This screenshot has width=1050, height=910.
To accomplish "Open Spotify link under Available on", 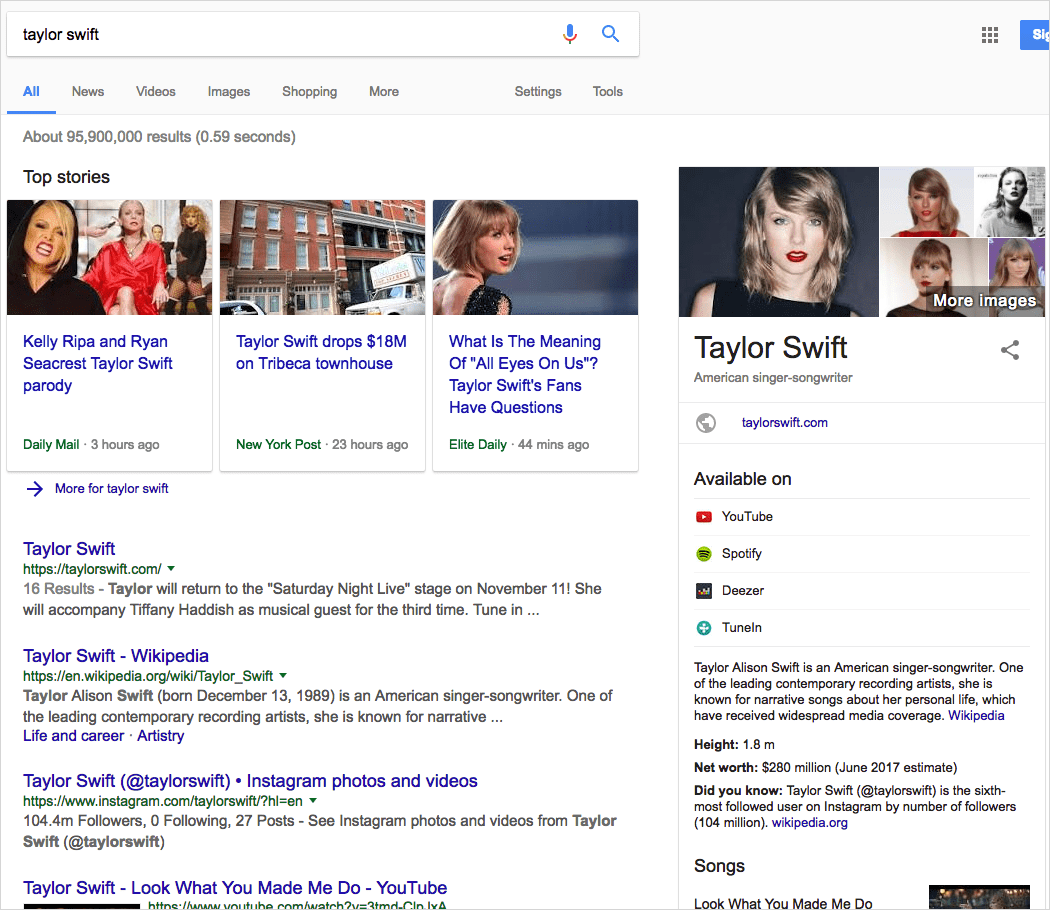I will 742,554.
